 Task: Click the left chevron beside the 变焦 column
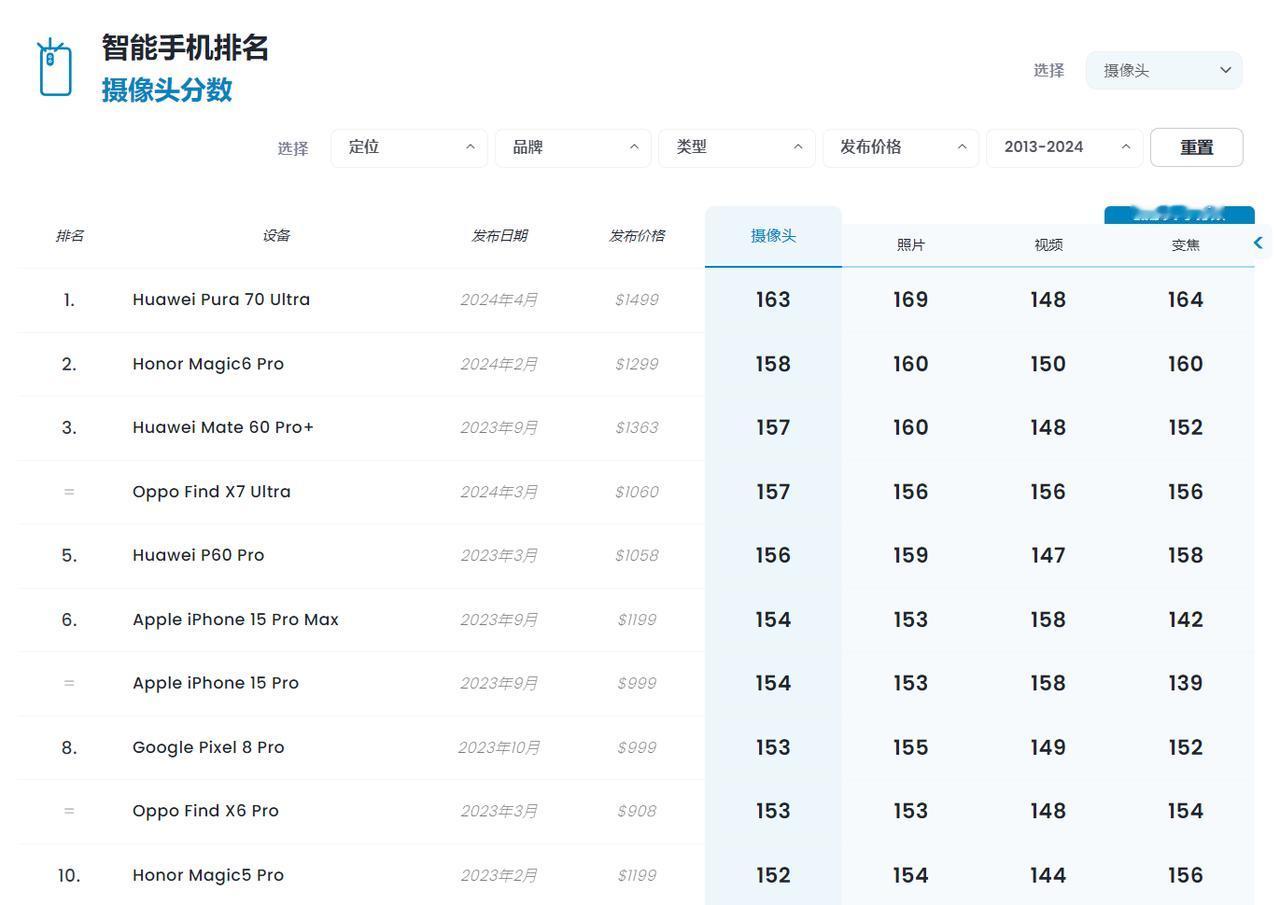[x=1258, y=242]
